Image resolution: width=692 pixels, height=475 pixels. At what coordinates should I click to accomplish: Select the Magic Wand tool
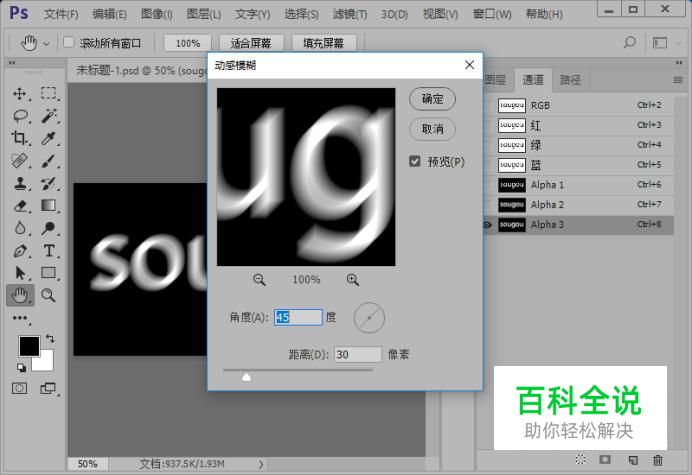coord(49,116)
